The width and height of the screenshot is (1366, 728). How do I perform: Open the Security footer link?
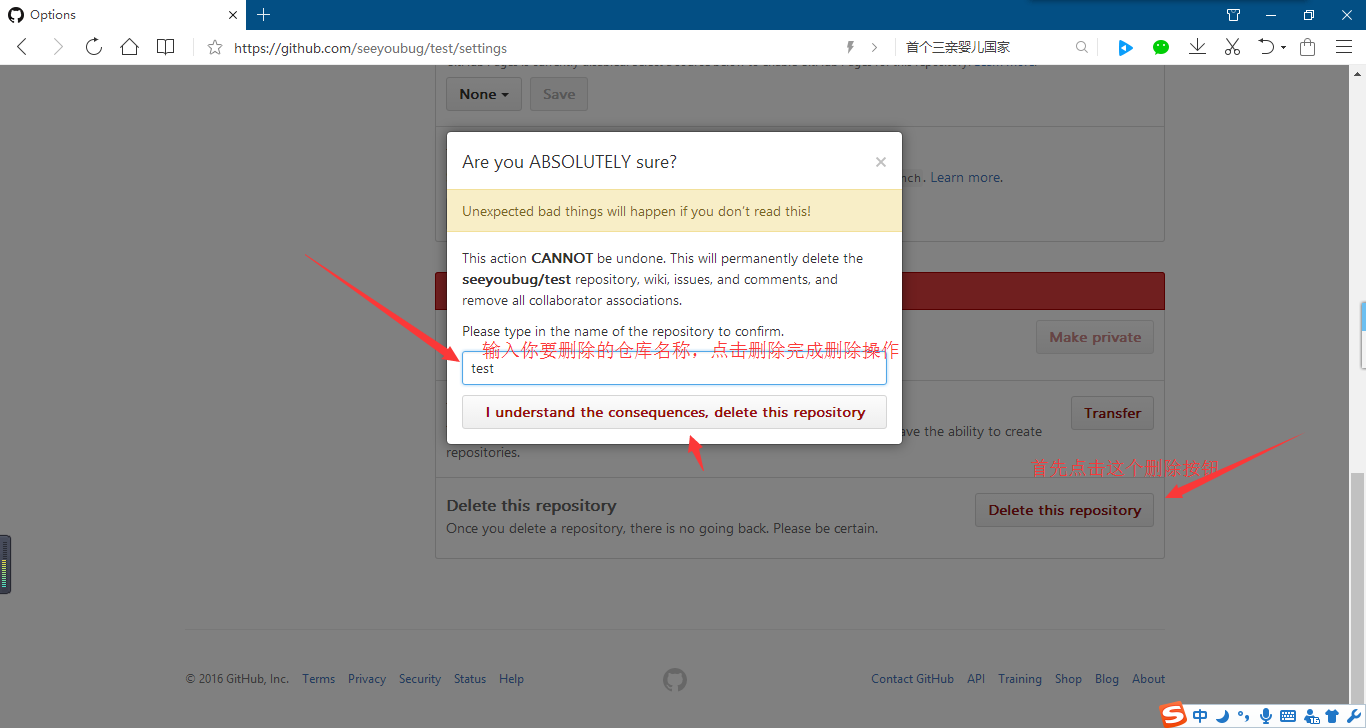pos(420,679)
